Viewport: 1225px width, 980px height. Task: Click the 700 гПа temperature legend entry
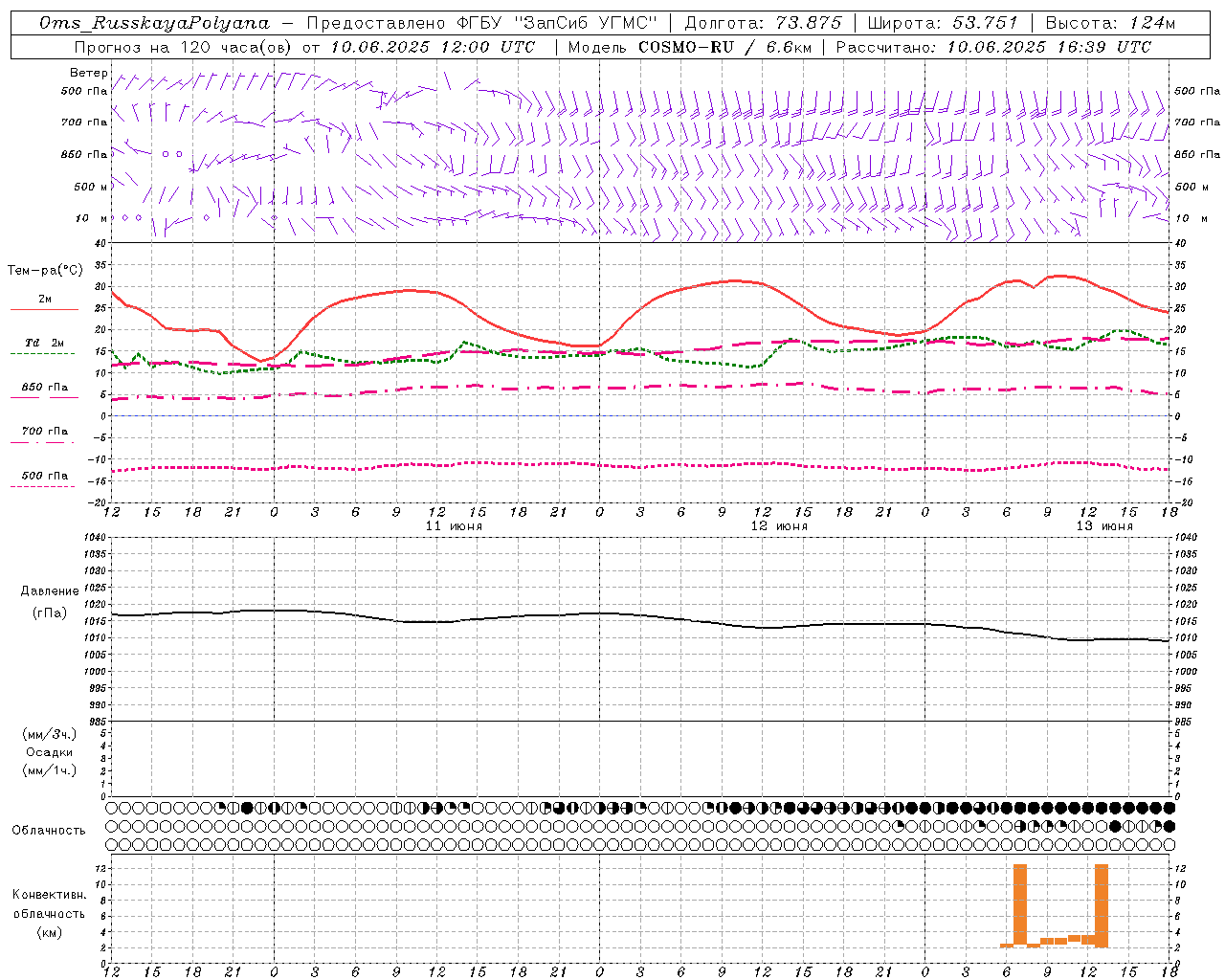[45, 432]
